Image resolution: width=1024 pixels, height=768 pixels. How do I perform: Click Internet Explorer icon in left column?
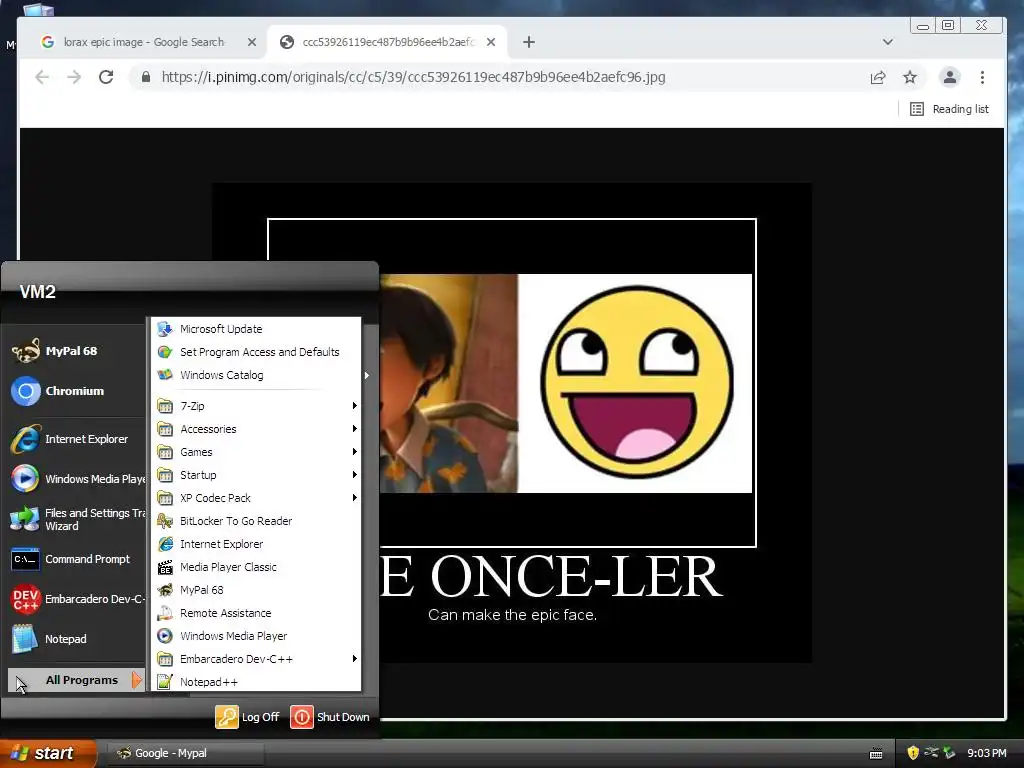26,440
